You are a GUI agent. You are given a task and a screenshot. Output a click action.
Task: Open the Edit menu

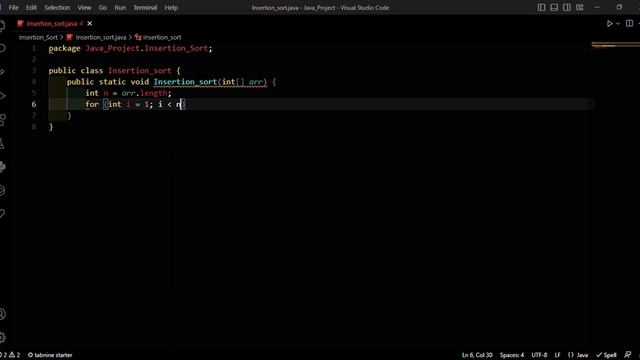[x=31, y=7]
